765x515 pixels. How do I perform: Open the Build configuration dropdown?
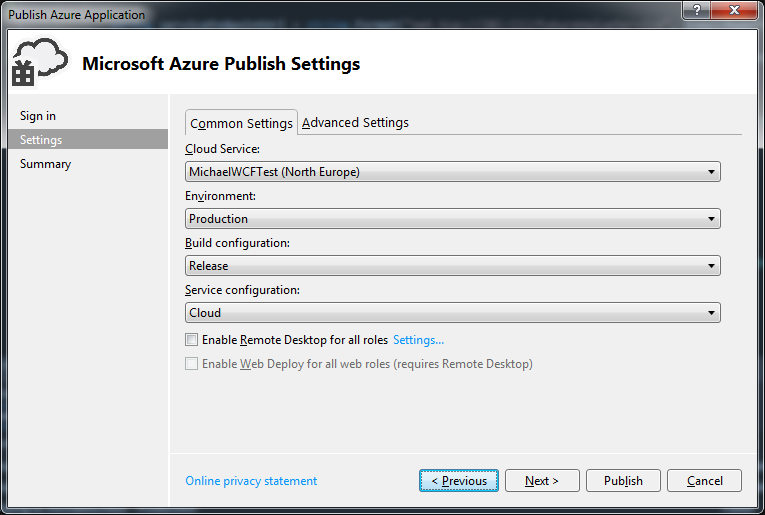pyautogui.click(x=453, y=266)
